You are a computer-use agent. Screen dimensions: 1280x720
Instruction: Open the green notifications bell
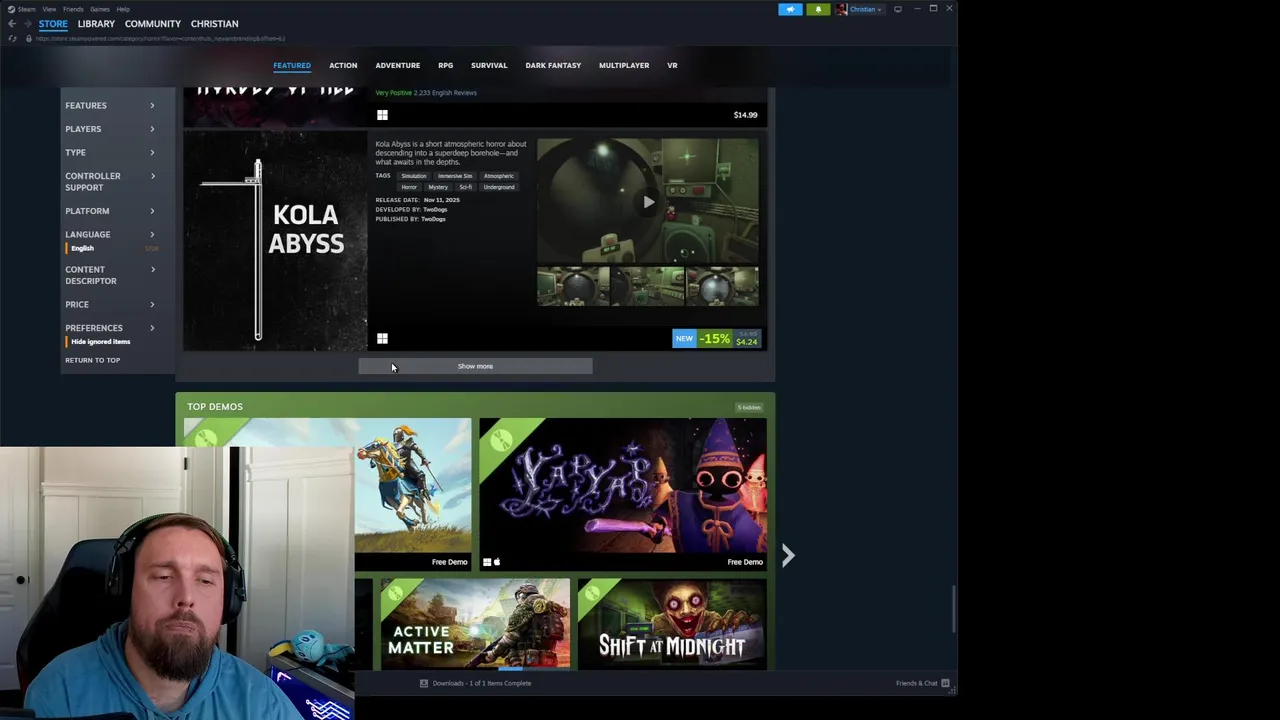click(818, 9)
